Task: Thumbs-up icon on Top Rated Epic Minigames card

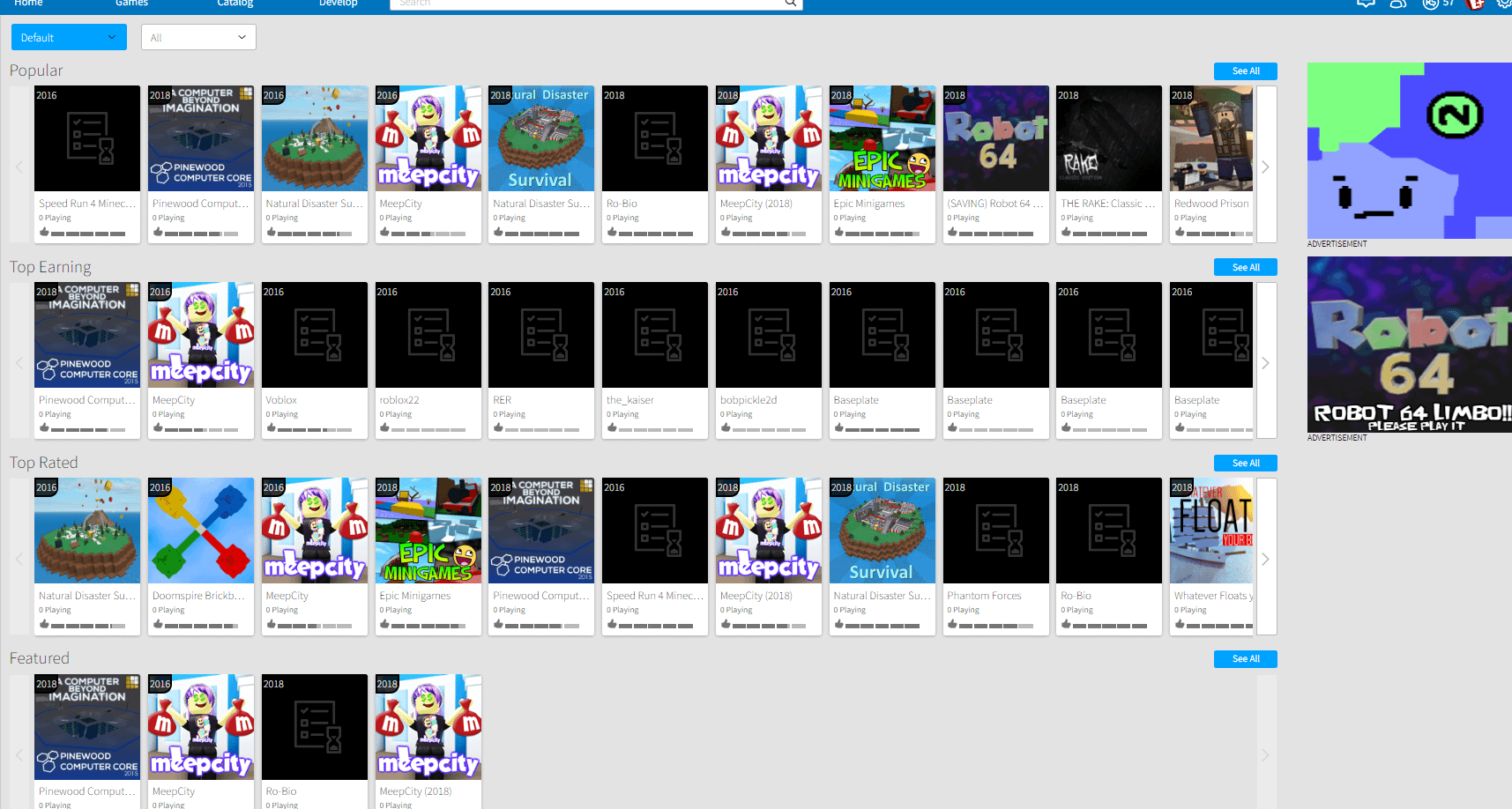Action: point(384,624)
